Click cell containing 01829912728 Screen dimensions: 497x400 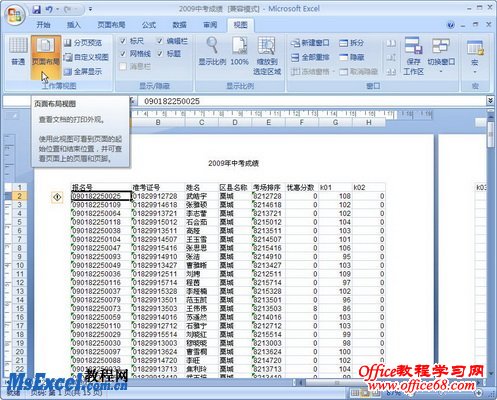(158, 196)
